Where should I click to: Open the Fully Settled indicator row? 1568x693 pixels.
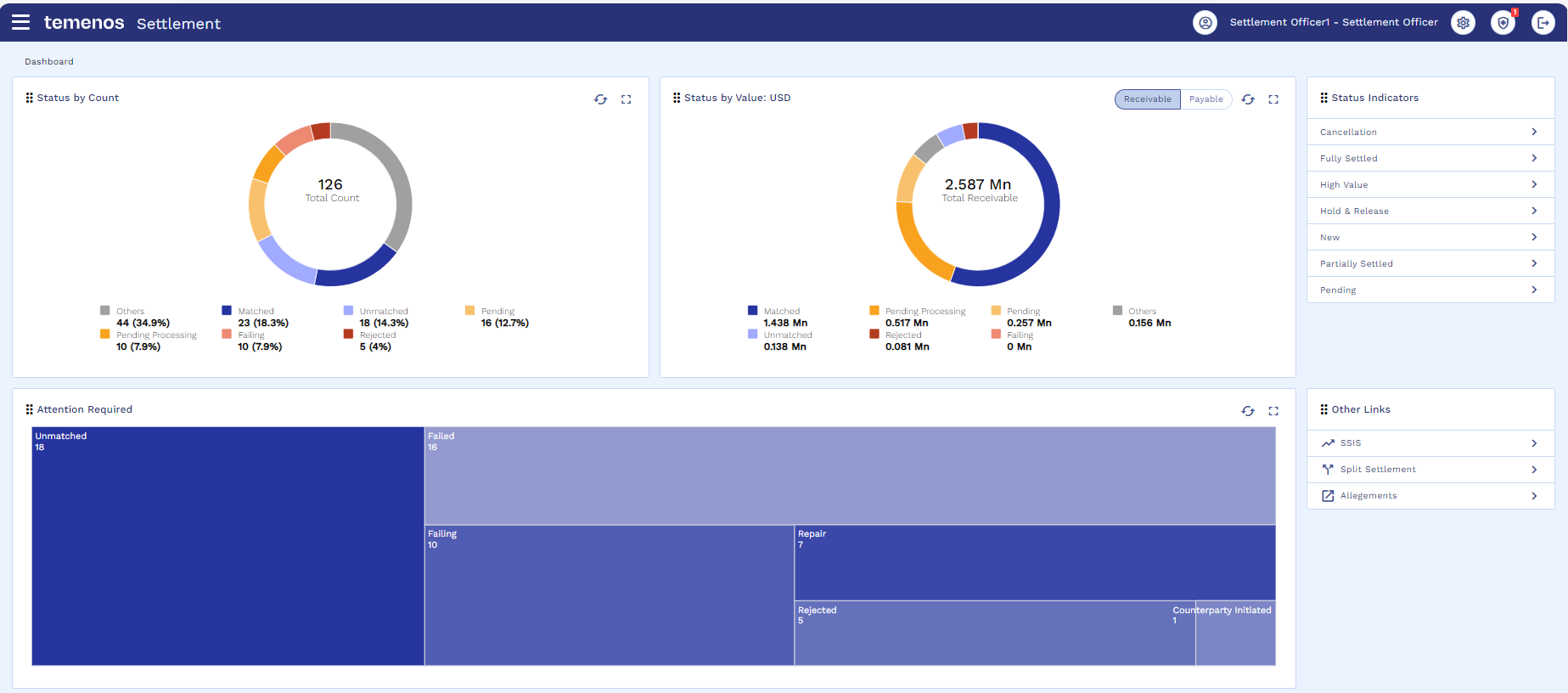(1430, 158)
